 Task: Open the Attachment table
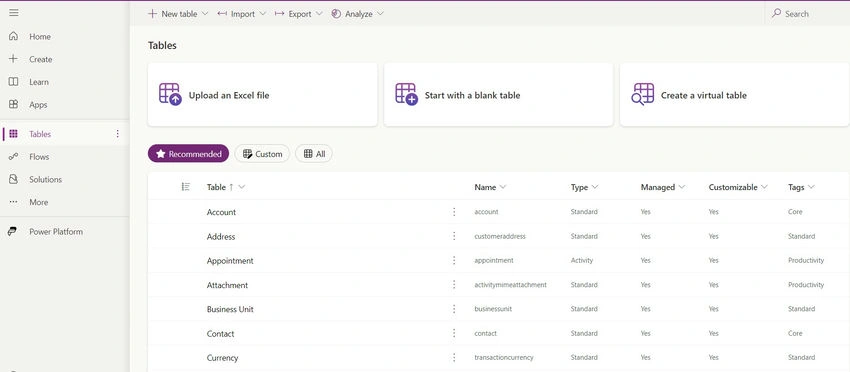[227, 285]
